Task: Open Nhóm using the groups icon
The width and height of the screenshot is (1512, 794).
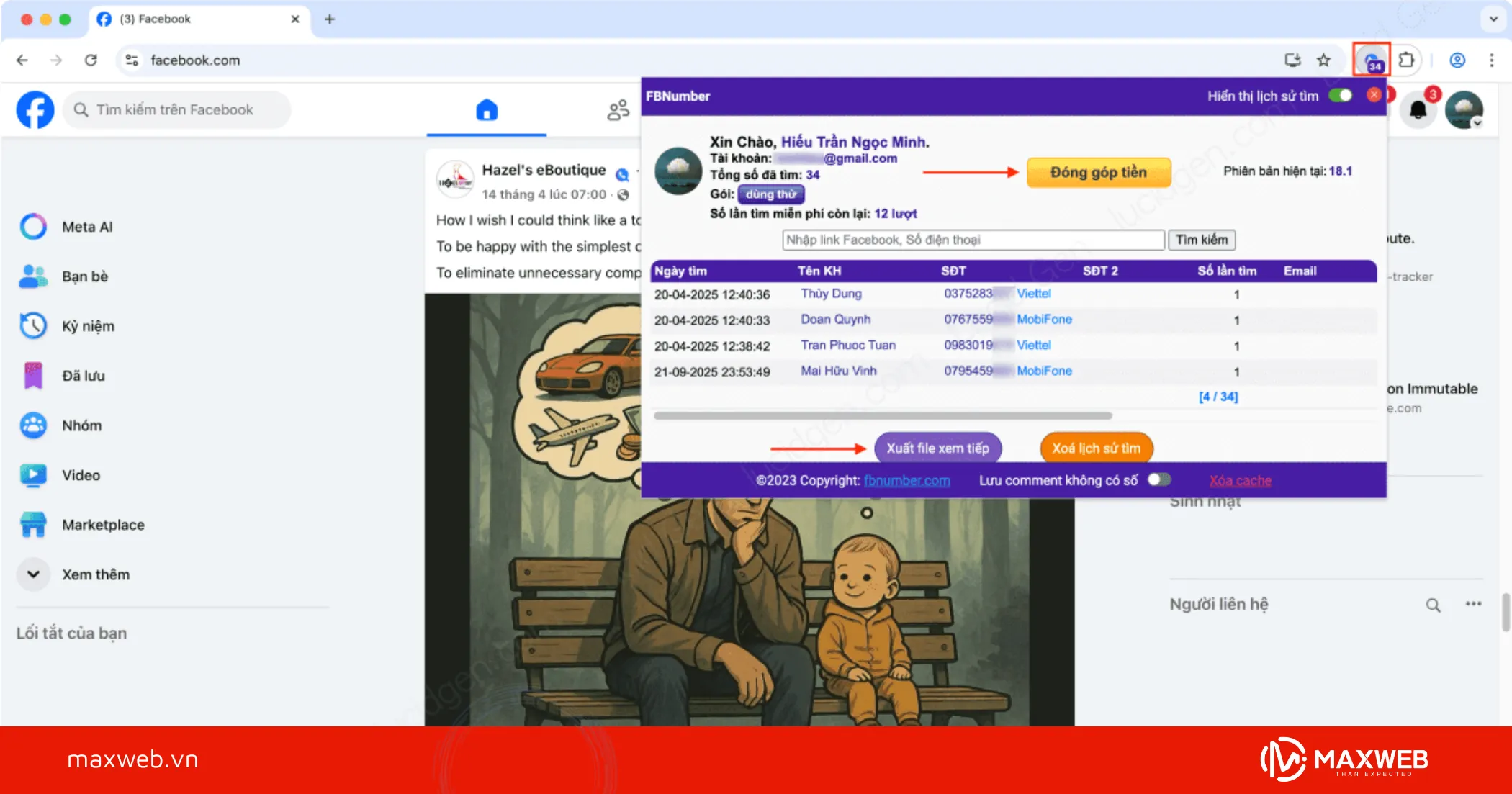Action: [x=32, y=425]
